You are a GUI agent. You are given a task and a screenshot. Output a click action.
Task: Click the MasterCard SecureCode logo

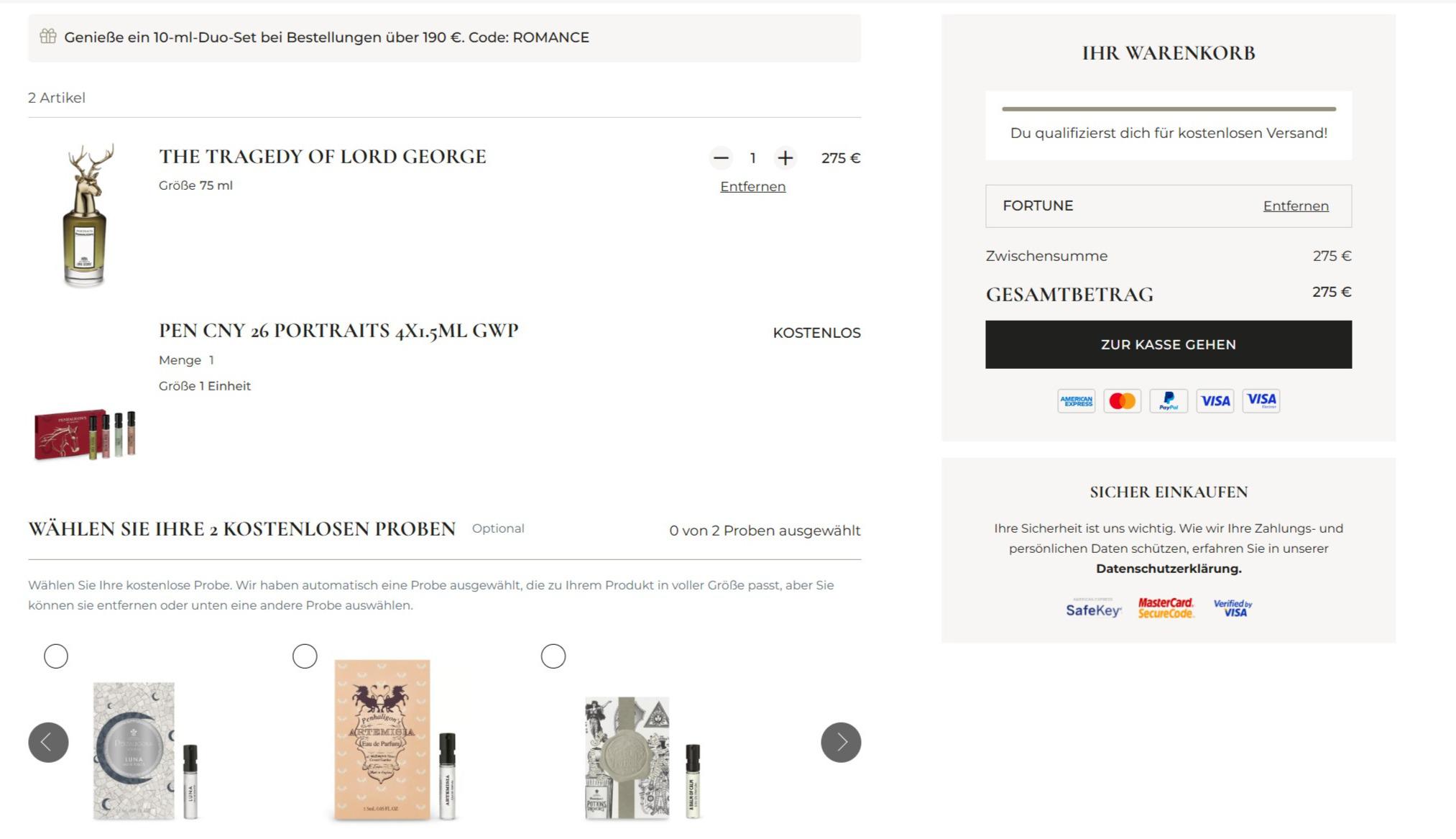pos(1166,608)
